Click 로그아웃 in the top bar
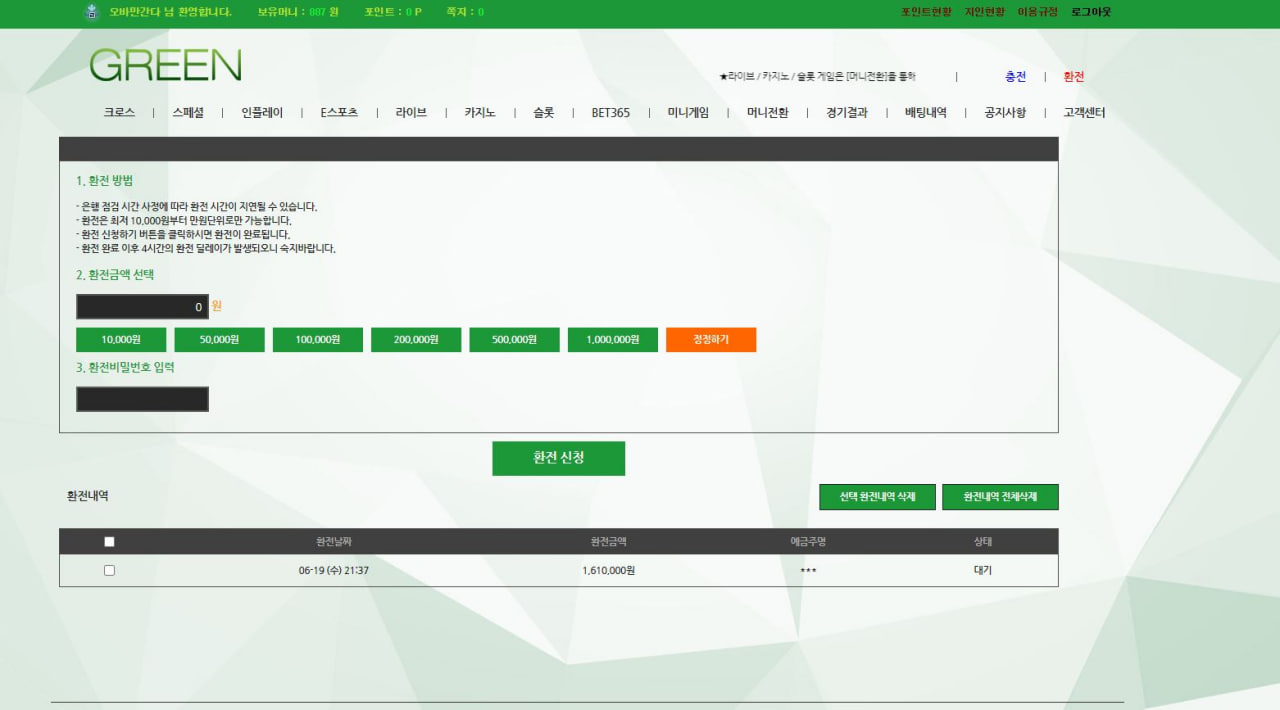 1090,12
